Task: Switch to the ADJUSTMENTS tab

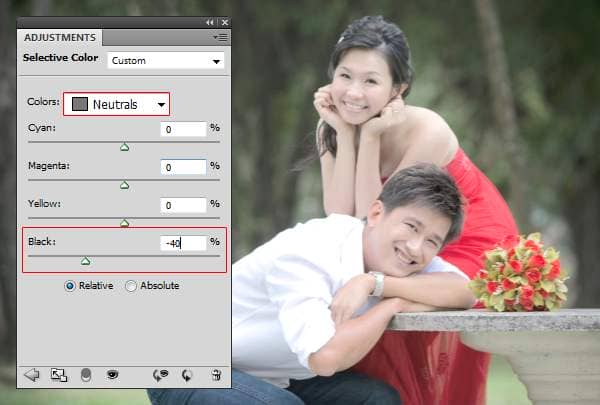Action: (x=60, y=38)
